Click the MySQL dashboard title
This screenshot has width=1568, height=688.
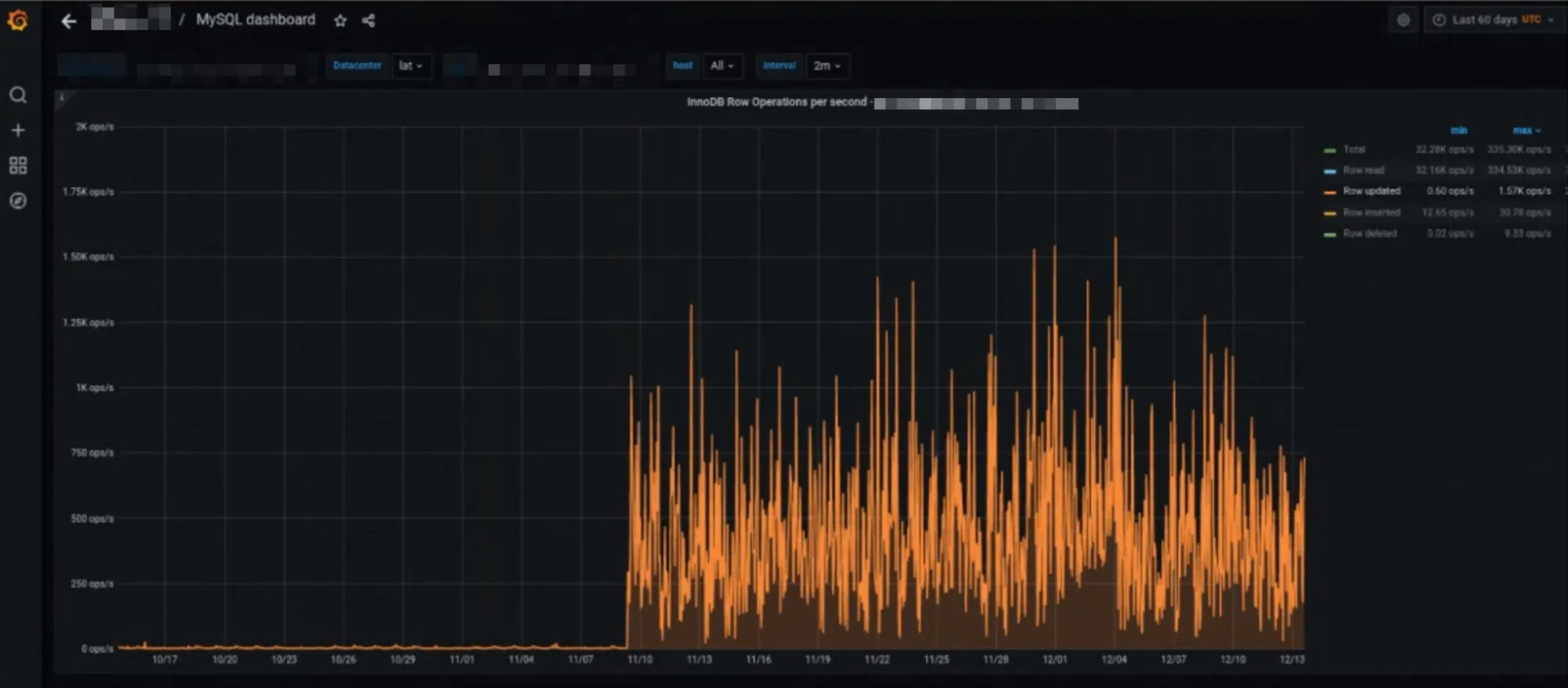point(256,20)
